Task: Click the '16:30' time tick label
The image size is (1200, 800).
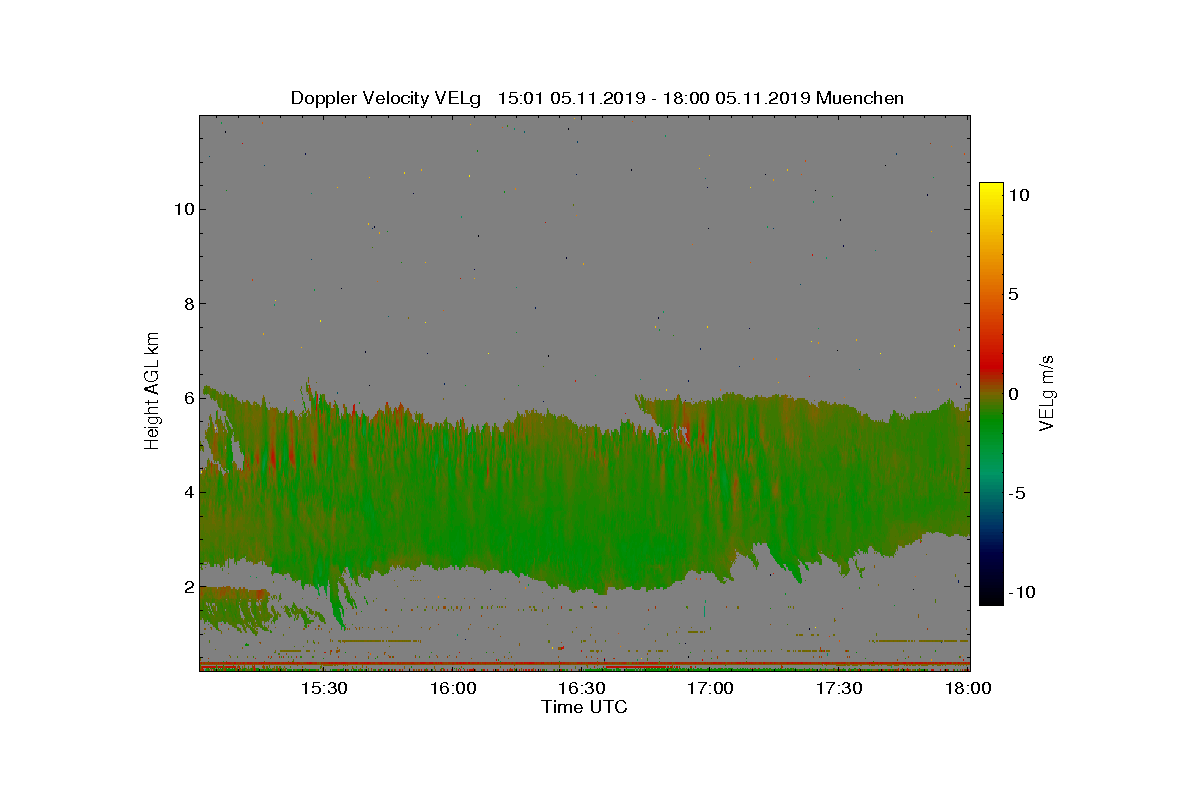Action: click(x=582, y=688)
